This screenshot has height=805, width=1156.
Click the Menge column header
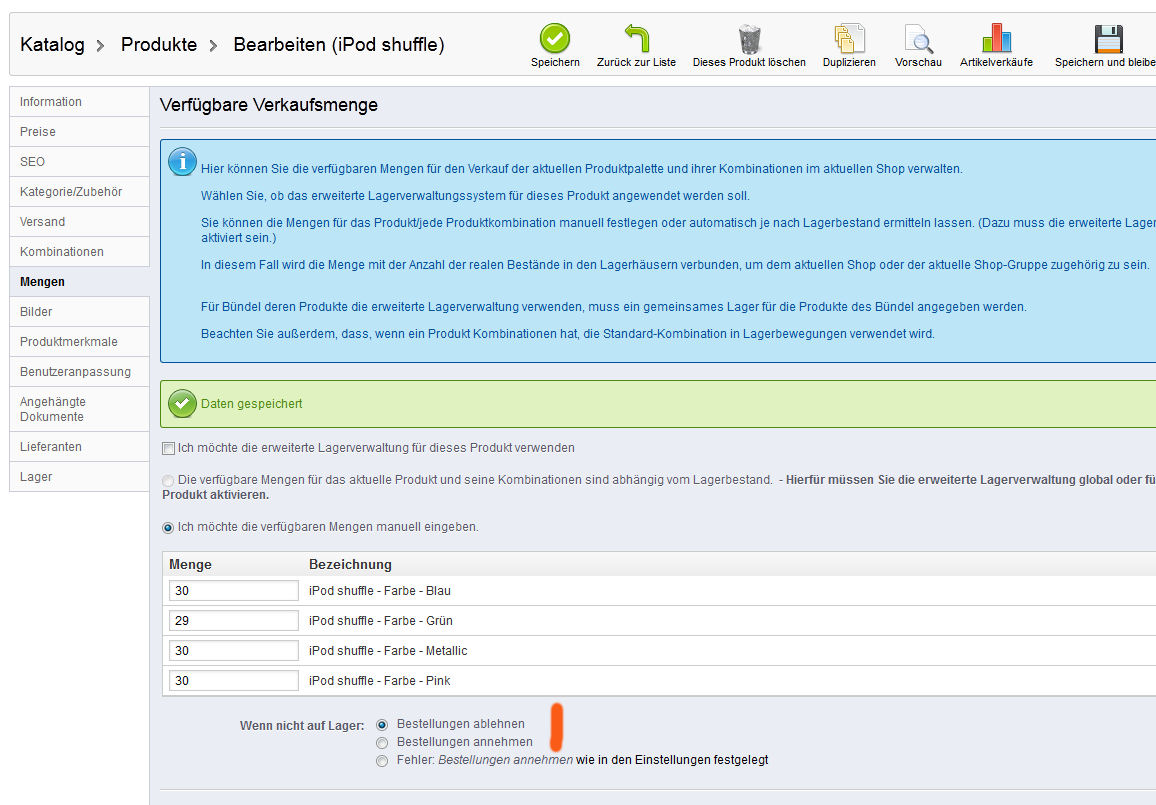tap(190, 565)
